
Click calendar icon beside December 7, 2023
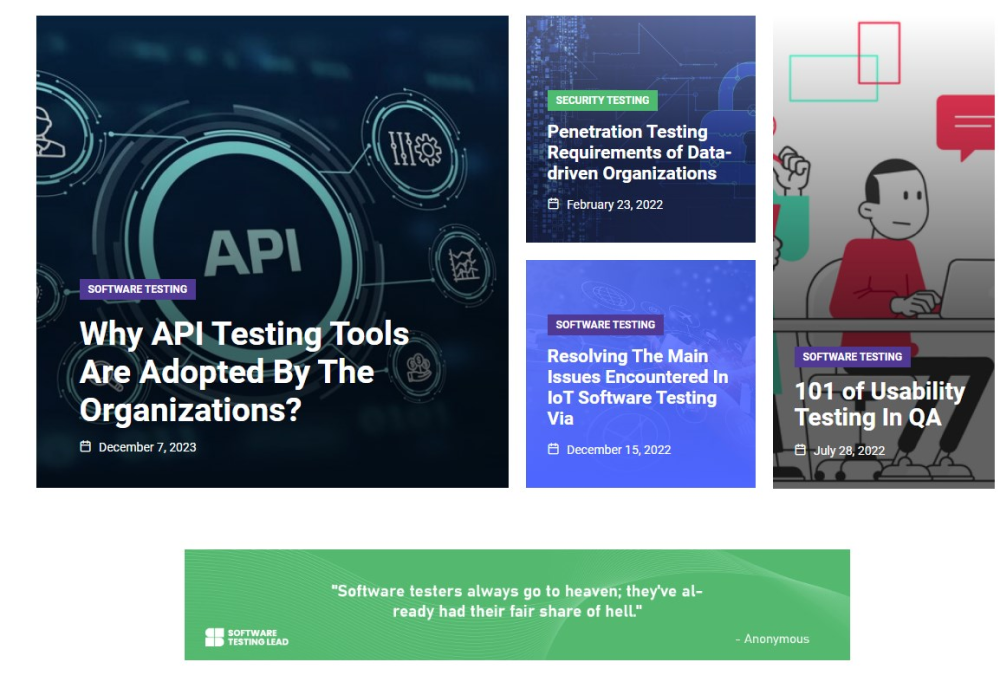[x=86, y=447]
